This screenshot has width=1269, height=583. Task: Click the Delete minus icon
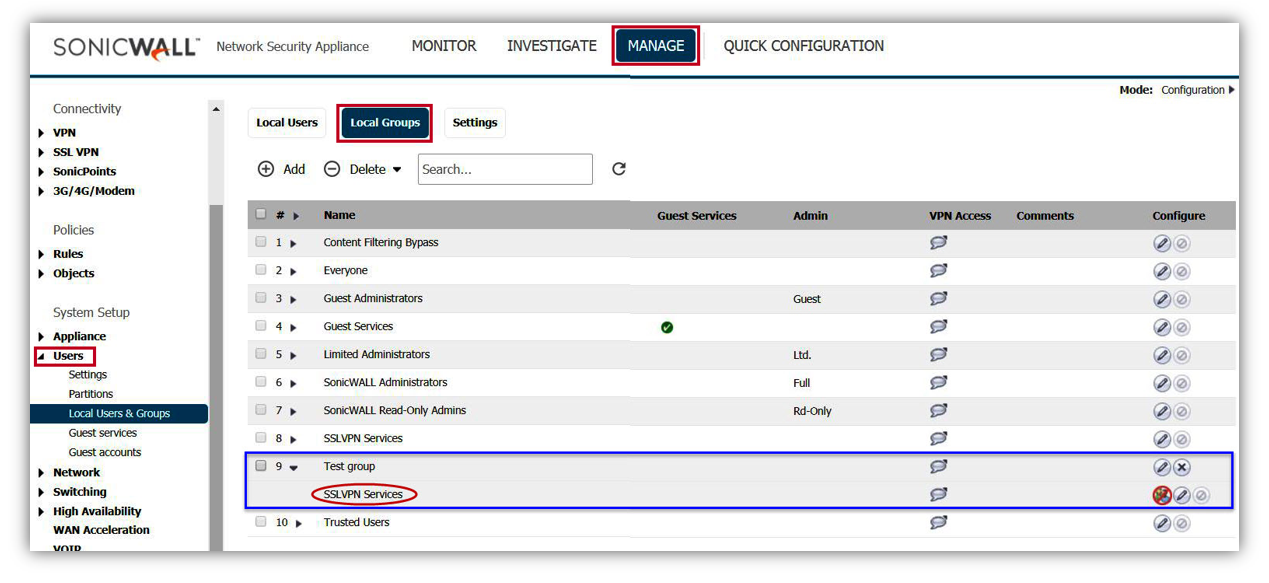pyautogui.click(x=332, y=169)
